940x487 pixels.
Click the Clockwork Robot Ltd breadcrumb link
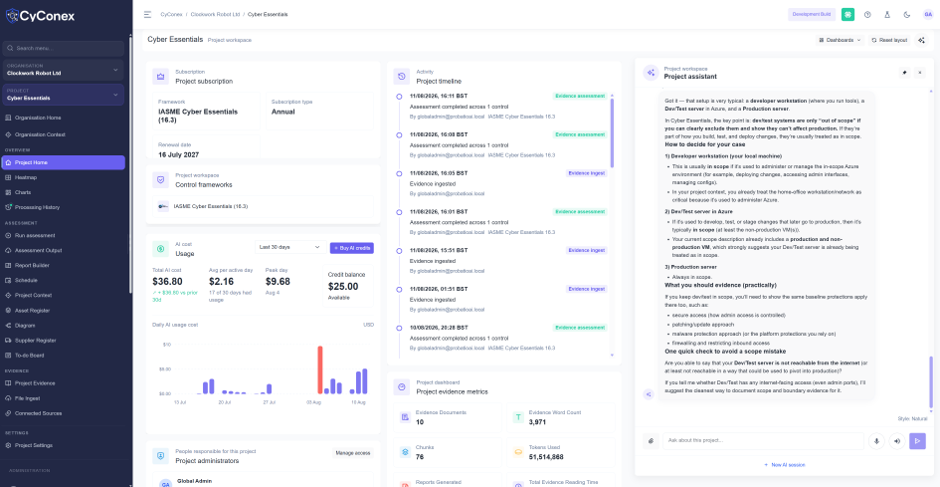[x=215, y=14]
